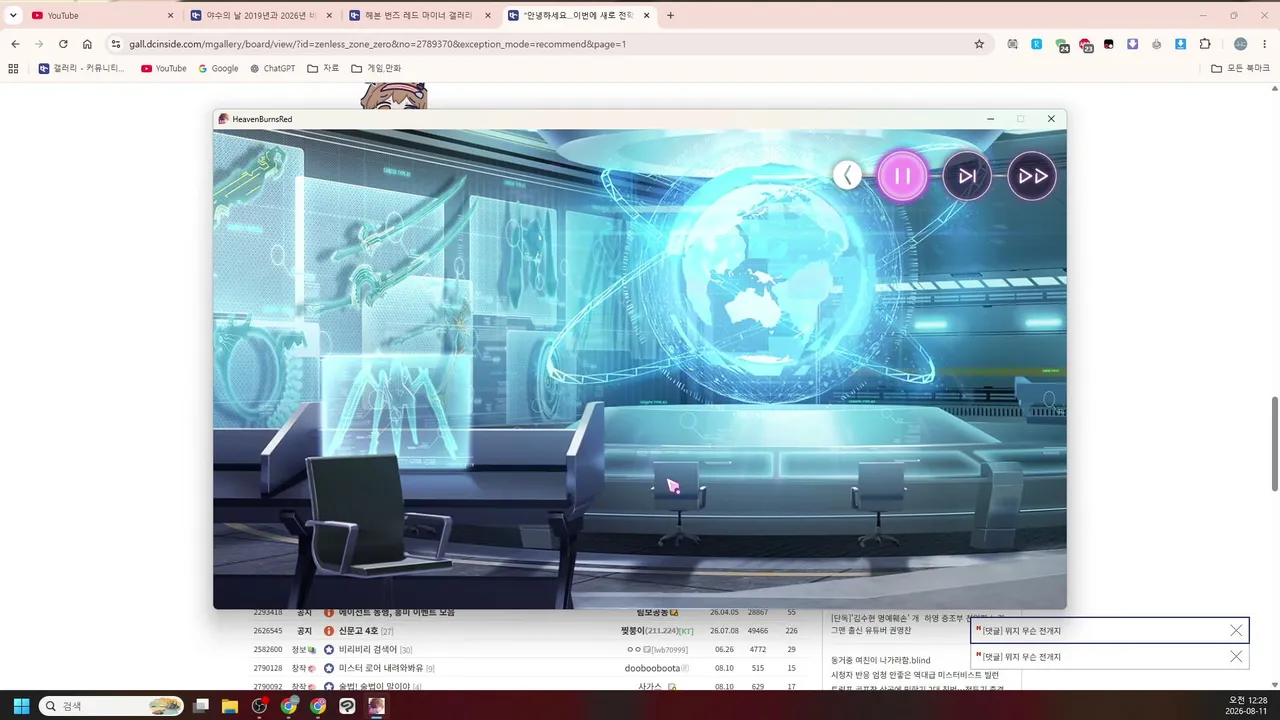The height and width of the screenshot is (720, 1280).
Task: Click author 'doobooboota' in the post list
Action: pos(652,668)
